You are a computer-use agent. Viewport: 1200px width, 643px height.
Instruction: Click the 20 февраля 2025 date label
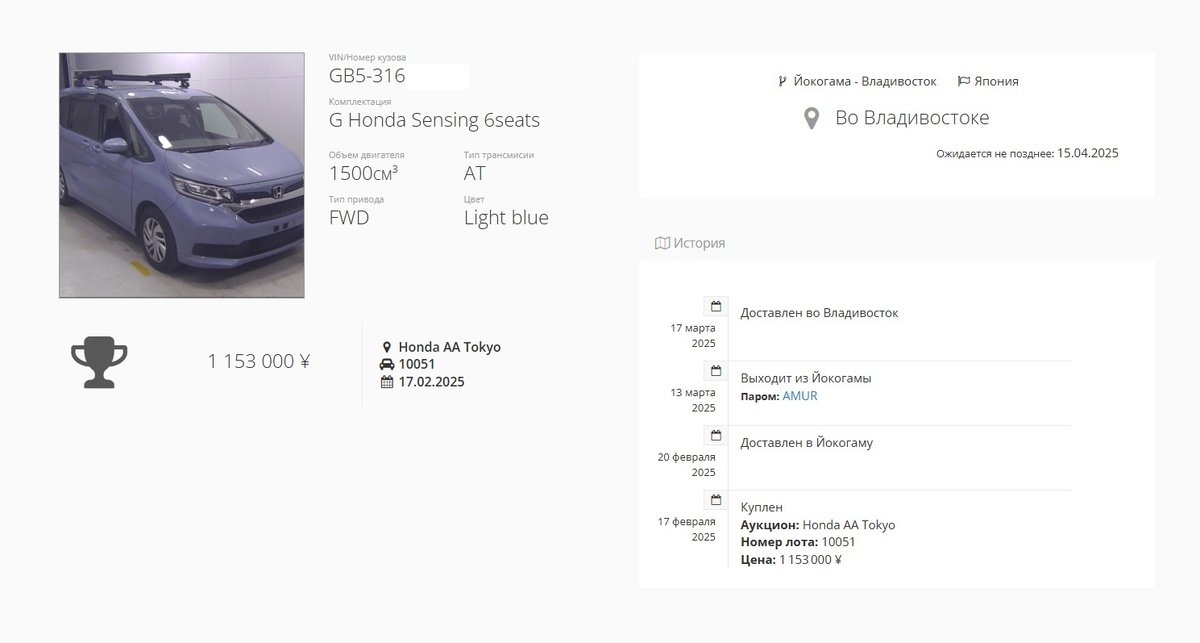point(687,465)
